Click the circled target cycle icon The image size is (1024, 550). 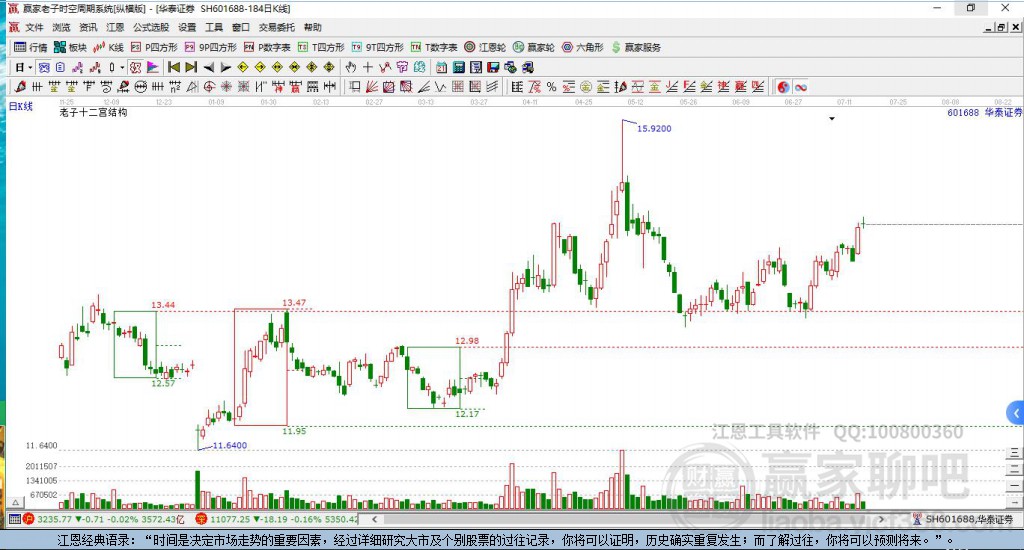(x=209, y=87)
